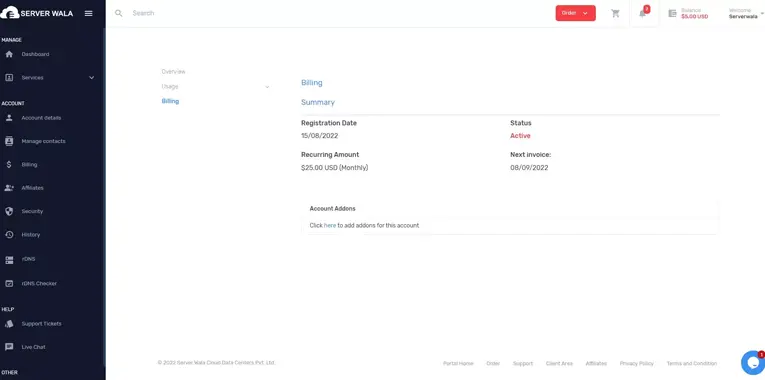Open the Welcome Serverwala user menu

pos(745,13)
